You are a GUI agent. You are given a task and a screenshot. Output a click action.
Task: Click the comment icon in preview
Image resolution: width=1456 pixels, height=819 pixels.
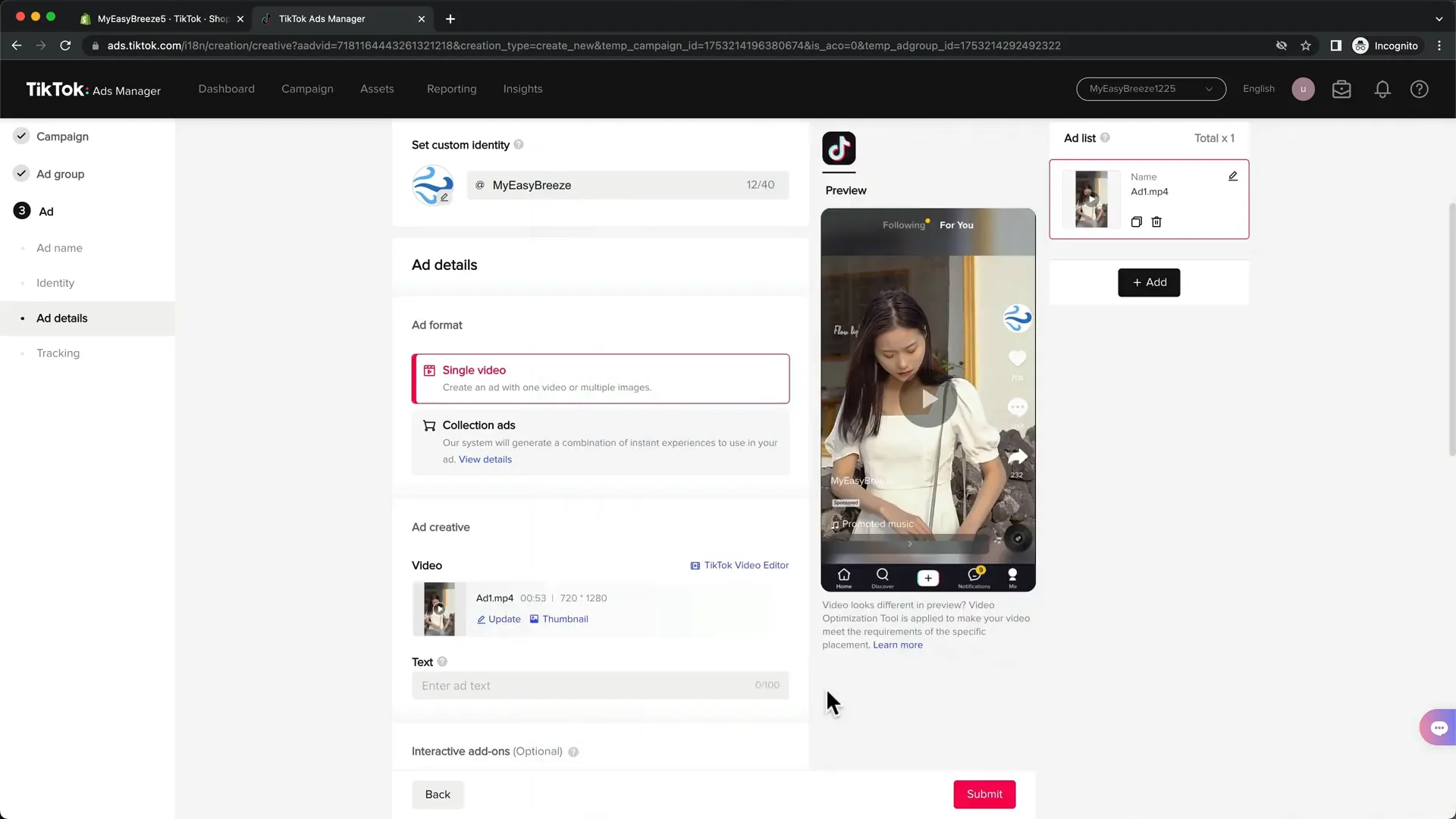1017,408
